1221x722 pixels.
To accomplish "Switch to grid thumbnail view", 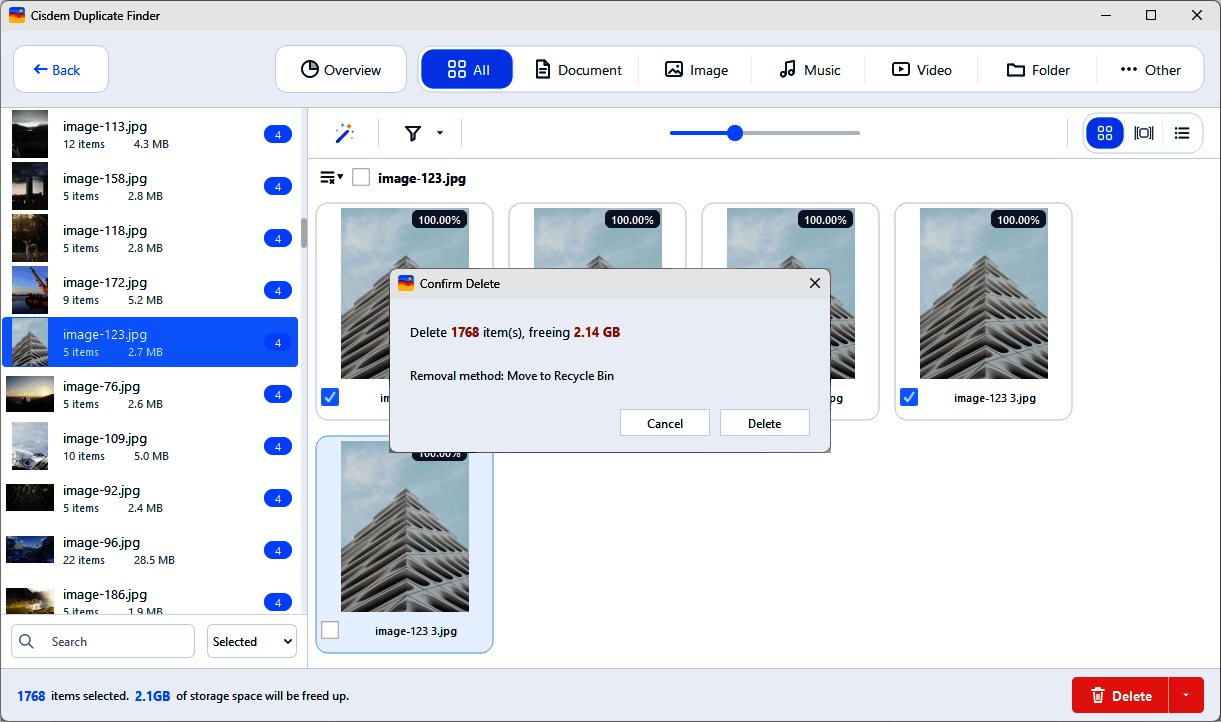I will (1105, 133).
